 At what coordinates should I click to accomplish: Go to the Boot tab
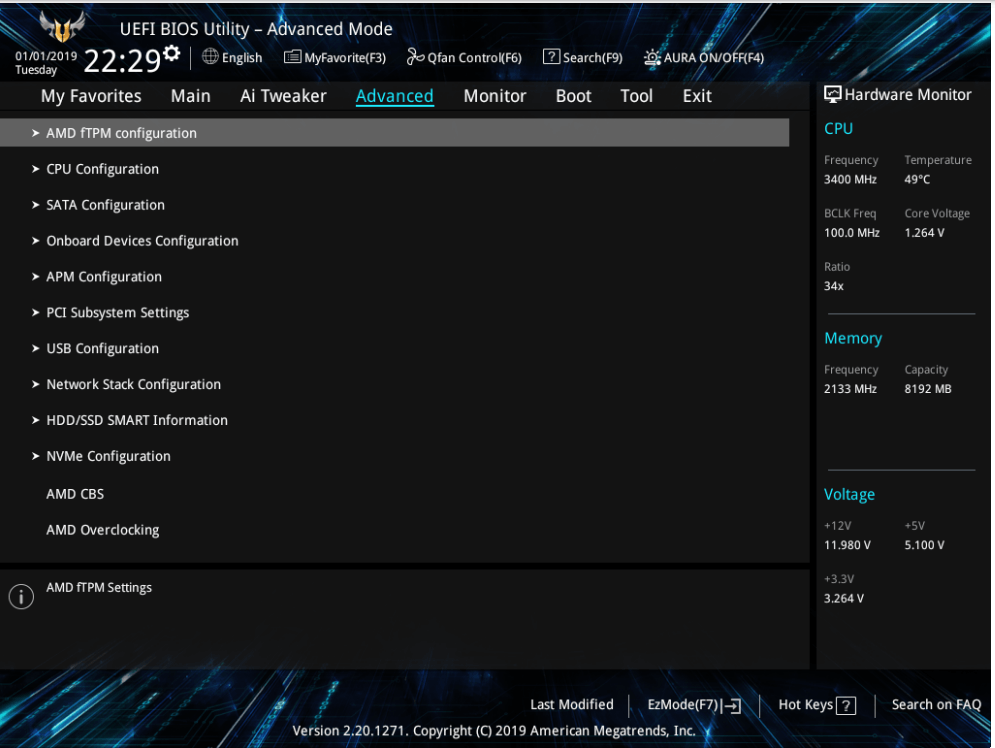coord(574,96)
